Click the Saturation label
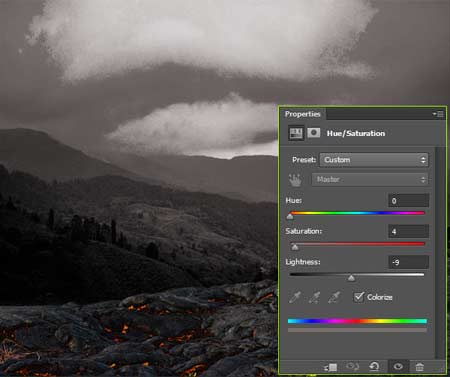Viewport: 450px width, 377px height. tap(304, 231)
